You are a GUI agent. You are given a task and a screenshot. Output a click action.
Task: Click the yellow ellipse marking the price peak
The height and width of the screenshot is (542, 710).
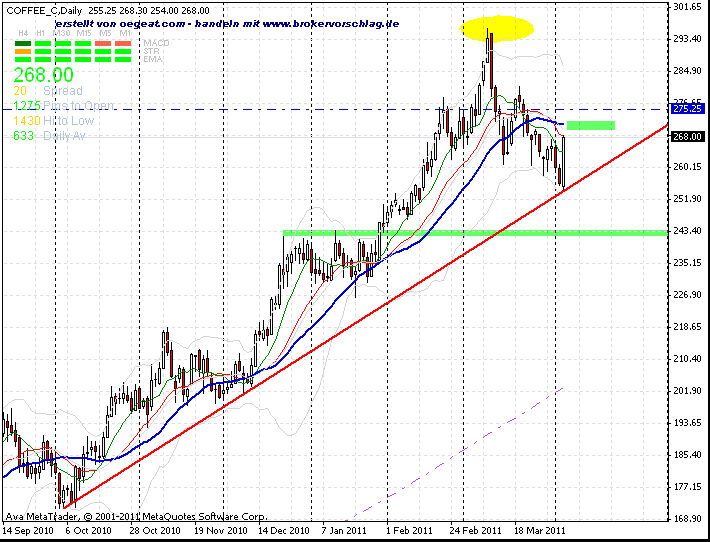(x=497, y=29)
